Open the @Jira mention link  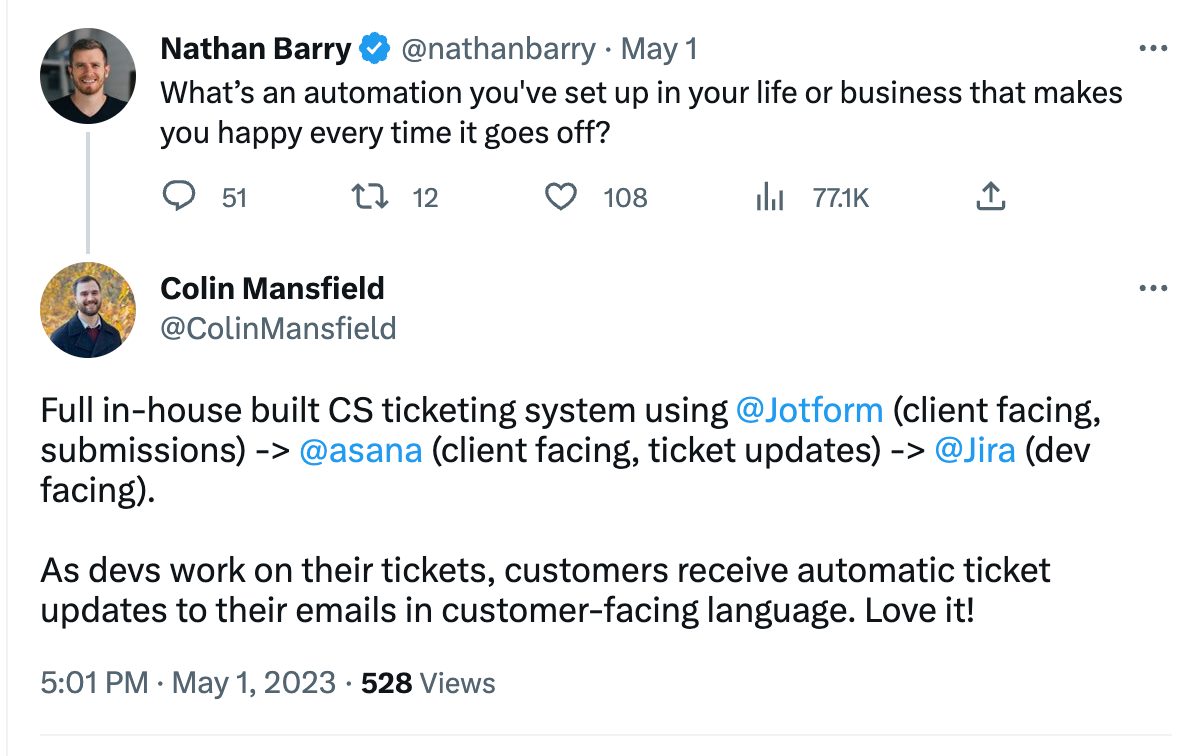[x=975, y=451]
